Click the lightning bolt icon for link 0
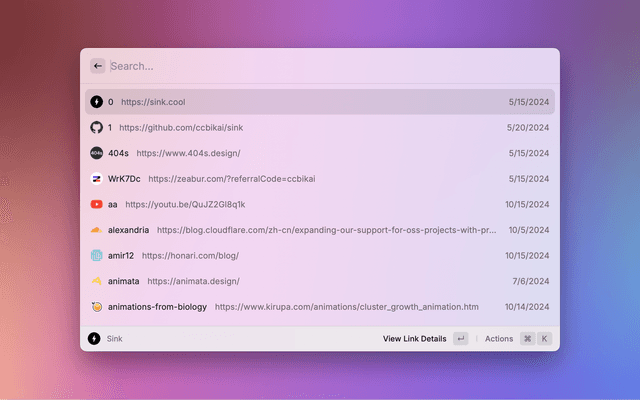Screen dimensions: 640x400 coord(96,102)
